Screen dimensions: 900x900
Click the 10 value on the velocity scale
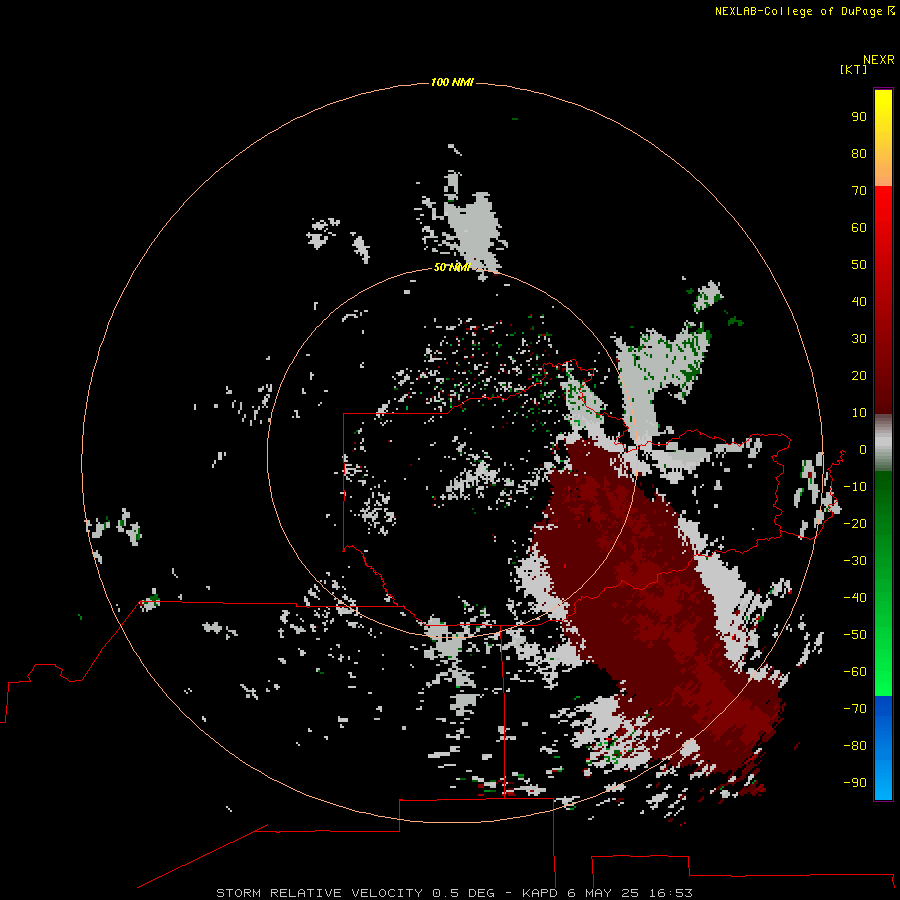[x=859, y=413]
